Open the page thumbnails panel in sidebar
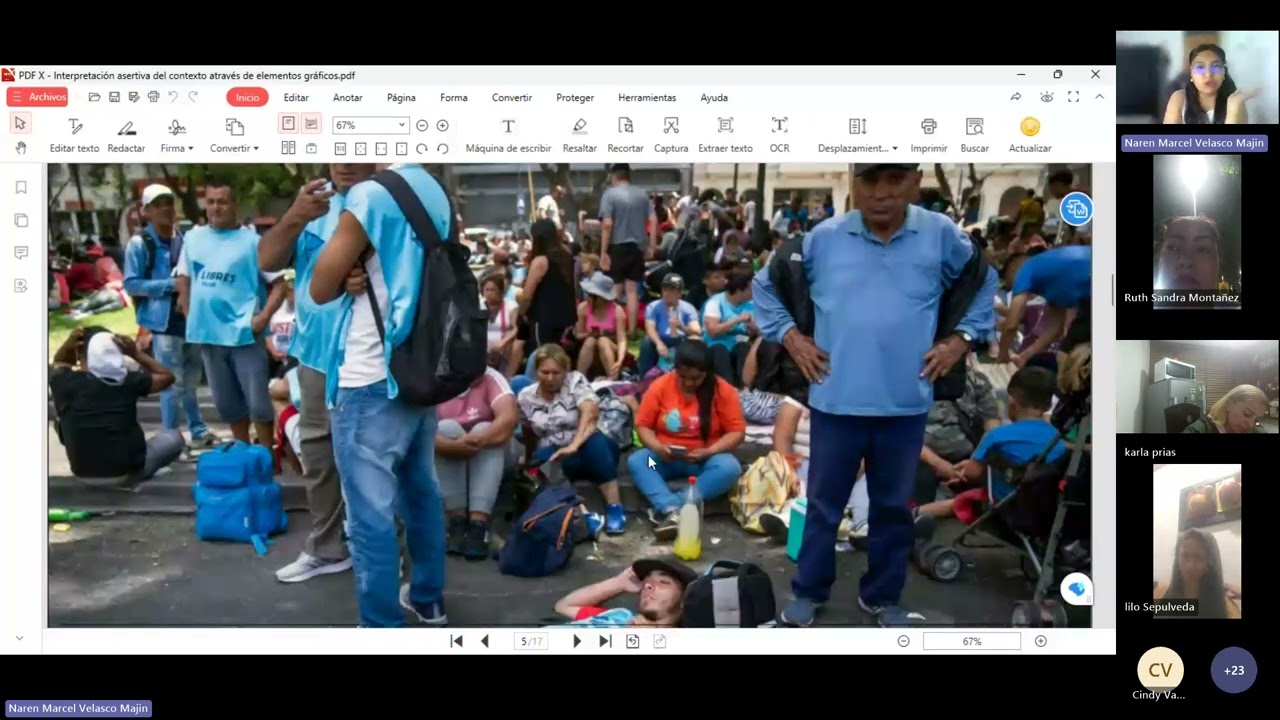 (x=21, y=220)
